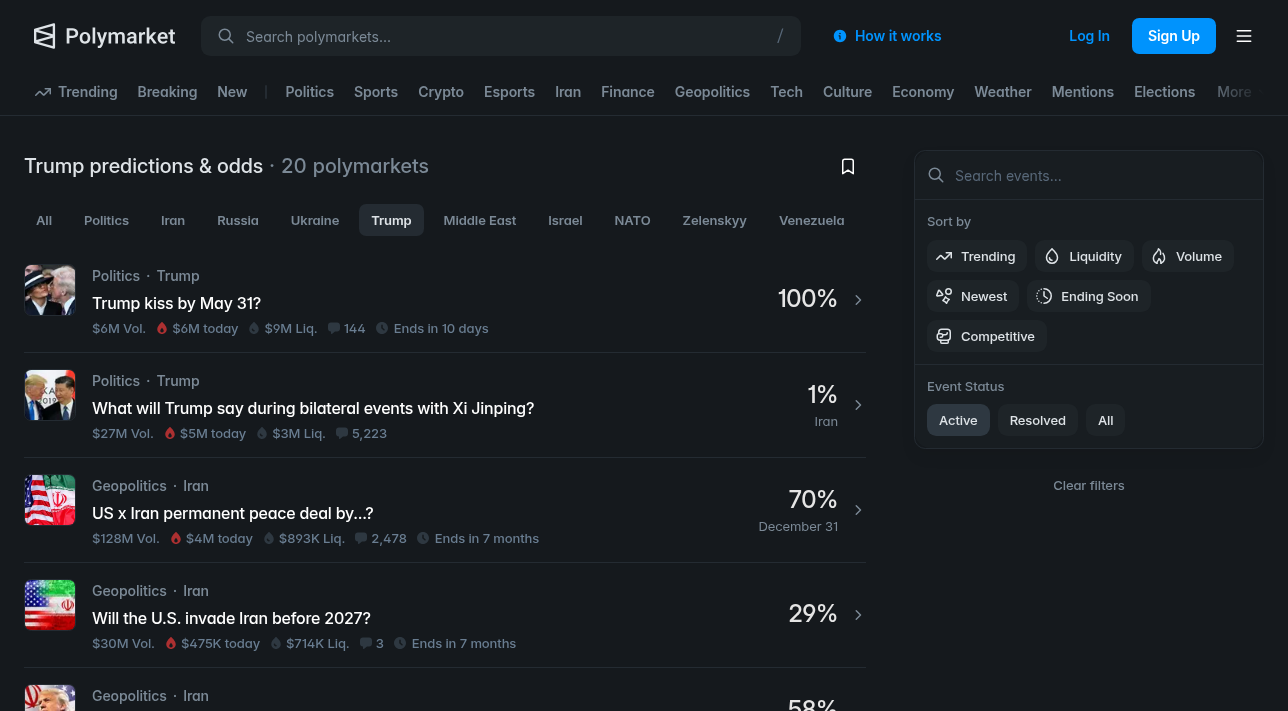Select the Middle East topic tab
The width and height of the screenshot is (1288, 711).
click(480, 220)
